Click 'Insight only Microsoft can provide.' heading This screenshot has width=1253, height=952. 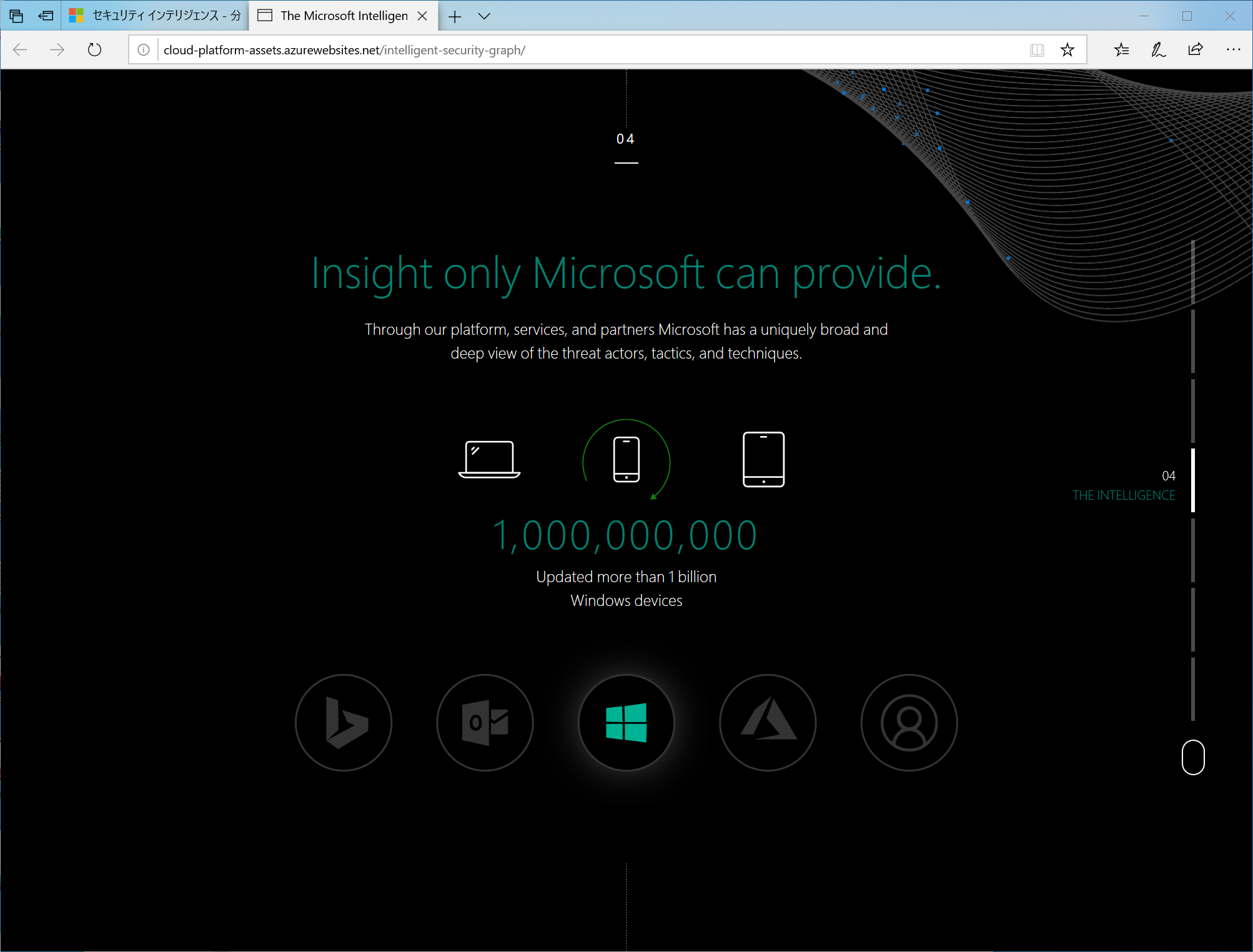626,274
